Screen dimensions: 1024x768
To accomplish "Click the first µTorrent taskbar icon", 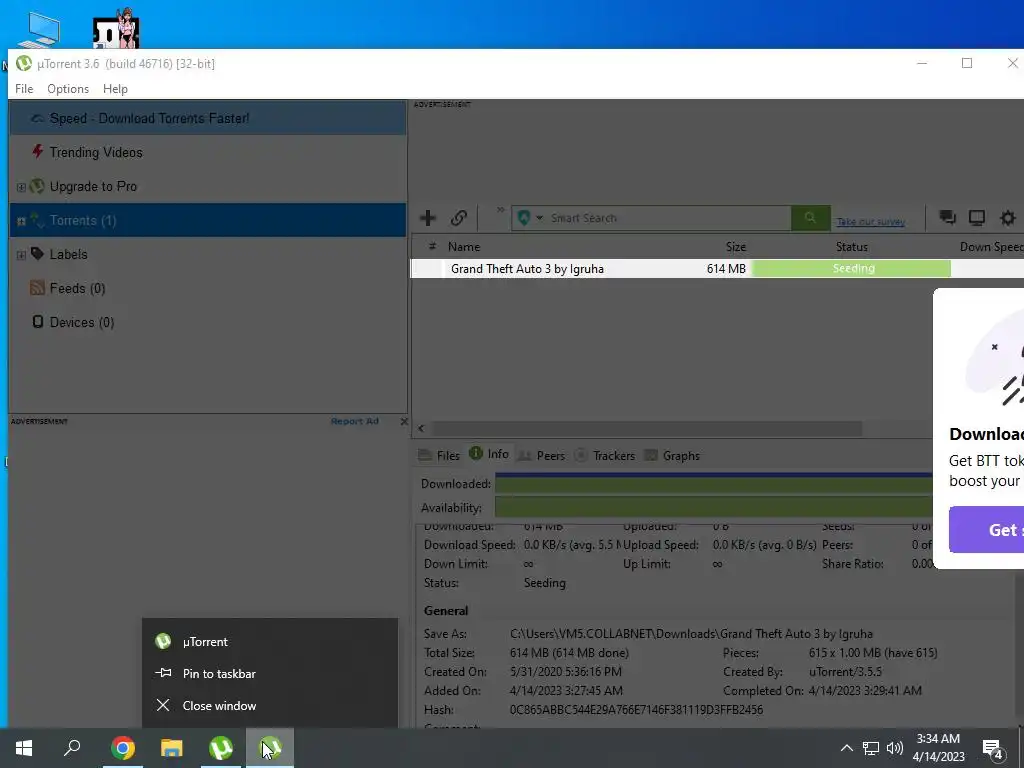I will click(x=221, y=748).
